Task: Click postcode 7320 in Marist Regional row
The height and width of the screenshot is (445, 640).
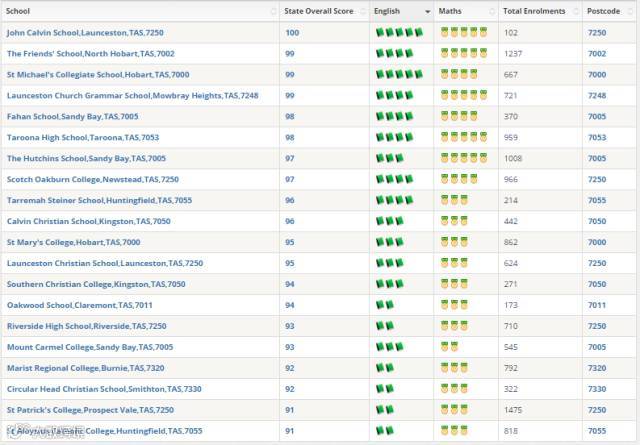Action: (x=597, y=368)
